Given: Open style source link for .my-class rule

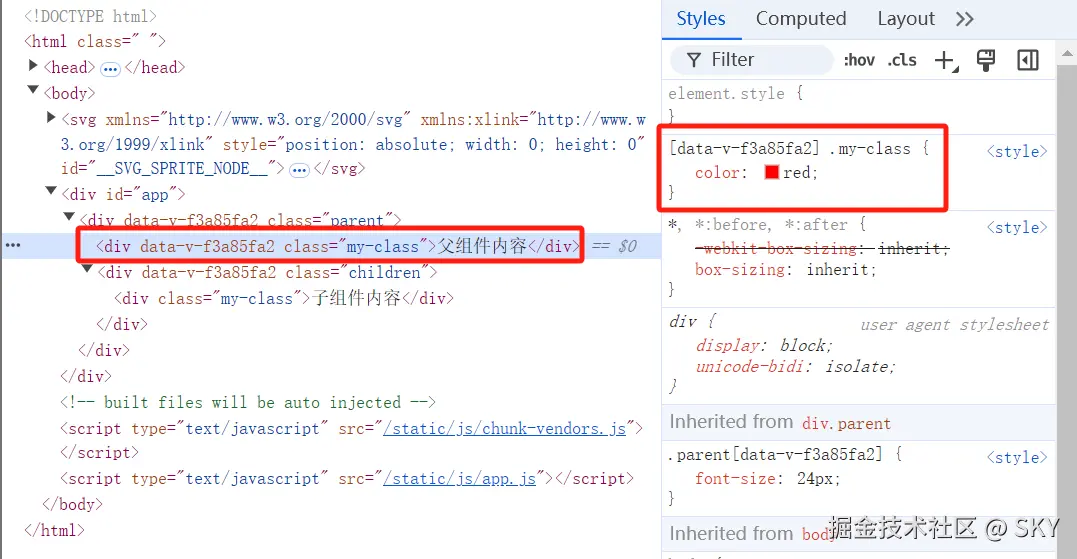Looking at the screenshot, I should (x=1017, y=151).
